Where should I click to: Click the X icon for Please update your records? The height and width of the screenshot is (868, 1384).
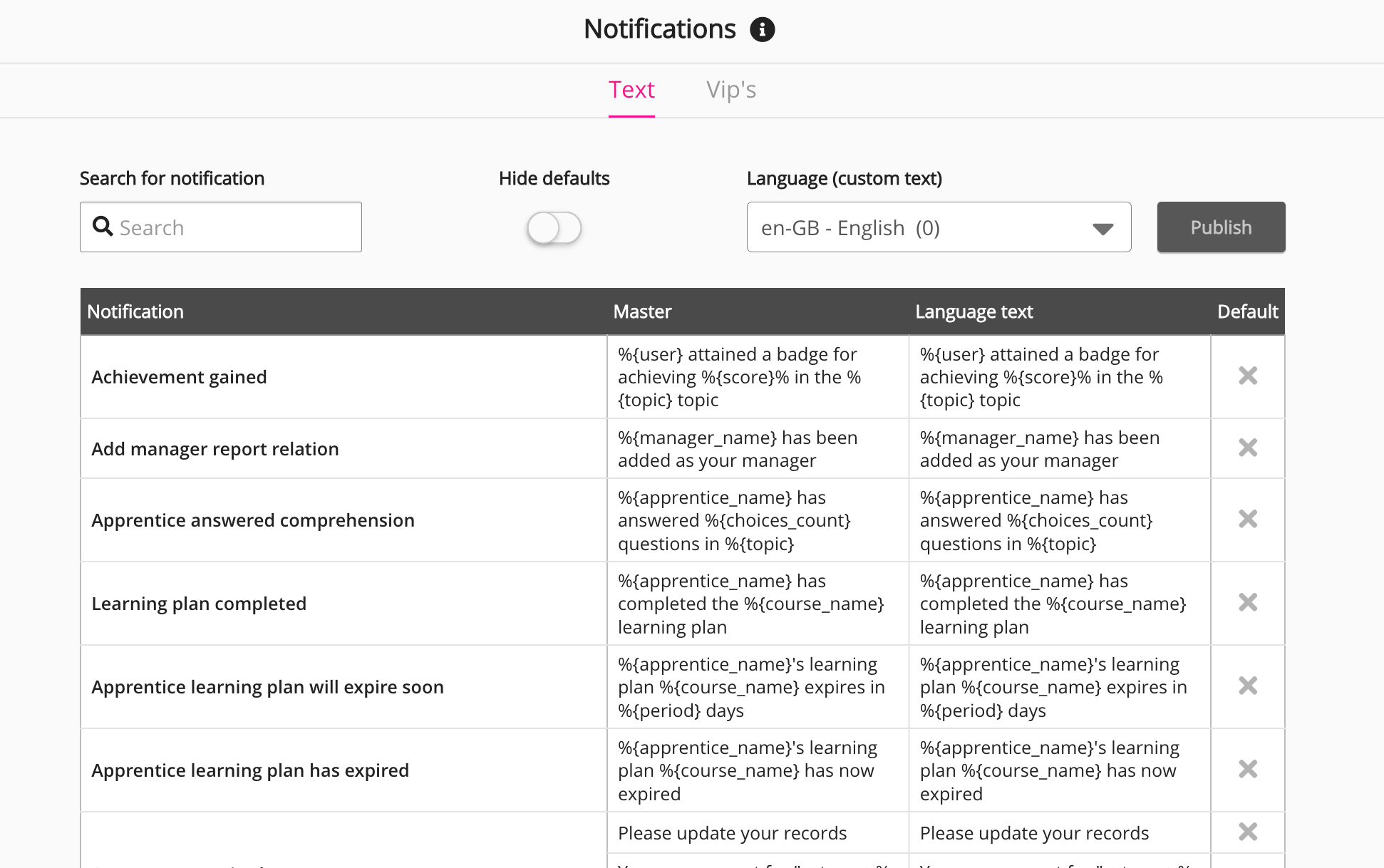[x=1247, y=832]
